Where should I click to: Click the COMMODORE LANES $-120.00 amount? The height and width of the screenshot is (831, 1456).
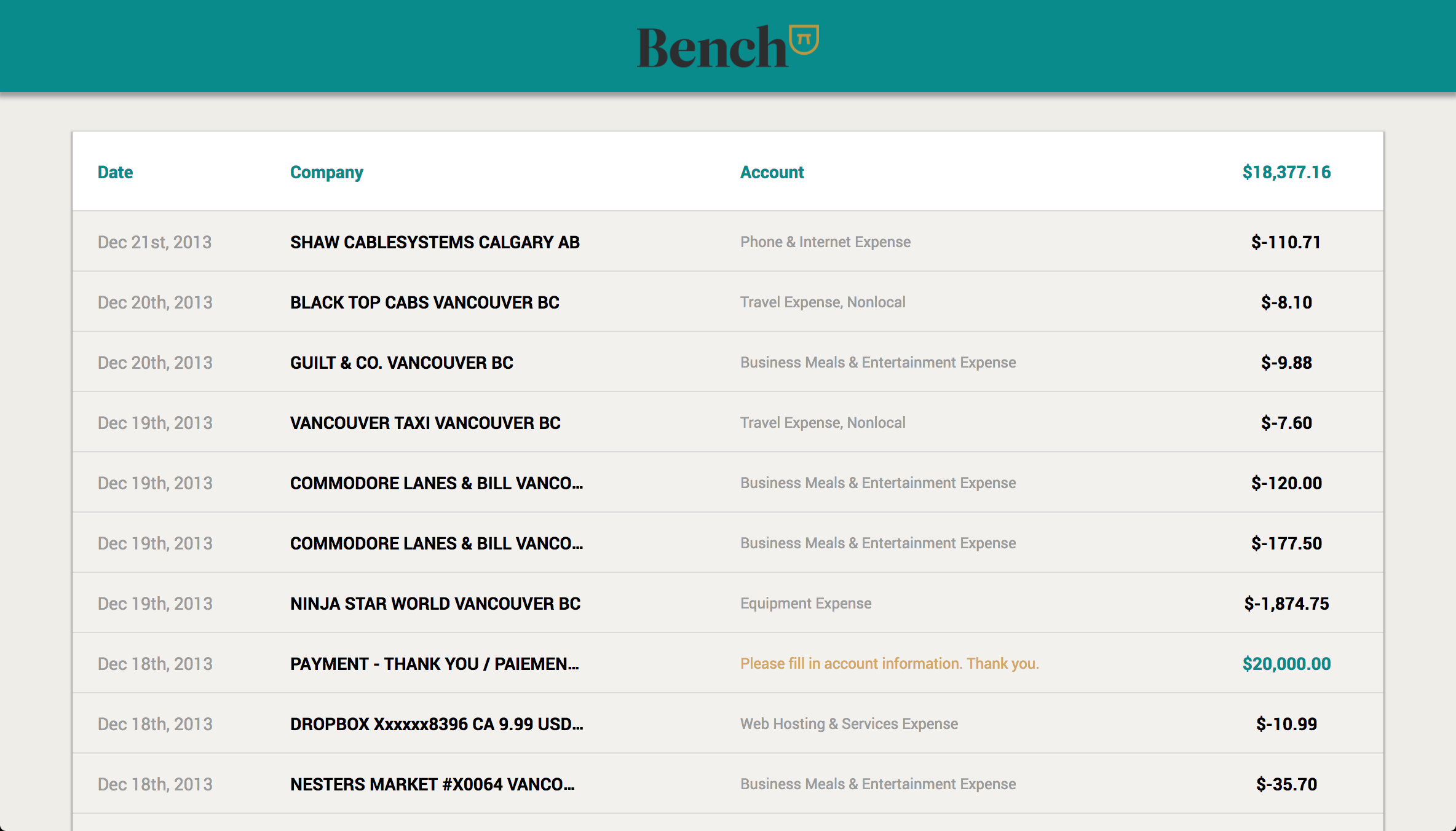tap(1286, 483)
